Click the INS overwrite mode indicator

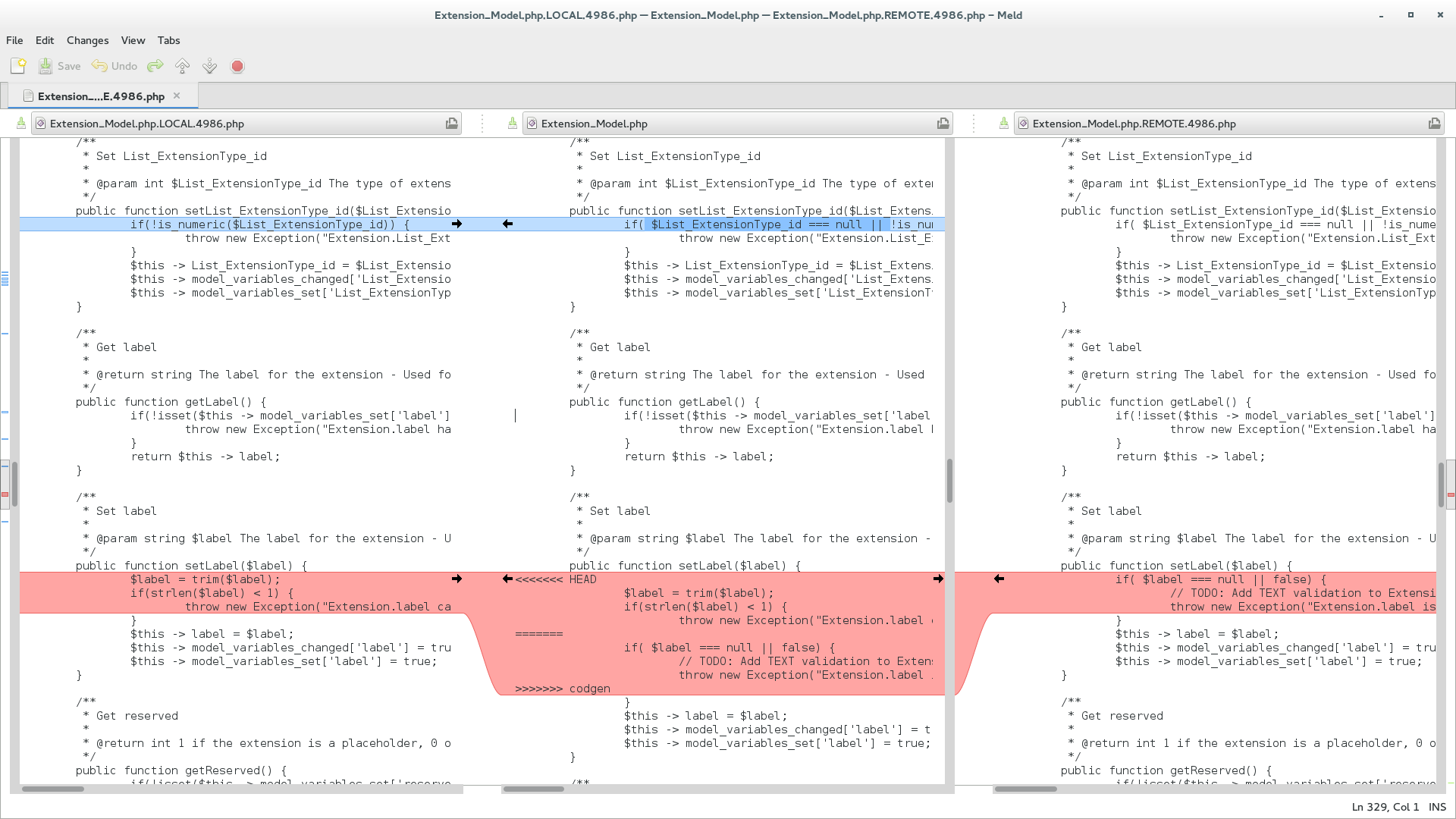point(1437,807)
